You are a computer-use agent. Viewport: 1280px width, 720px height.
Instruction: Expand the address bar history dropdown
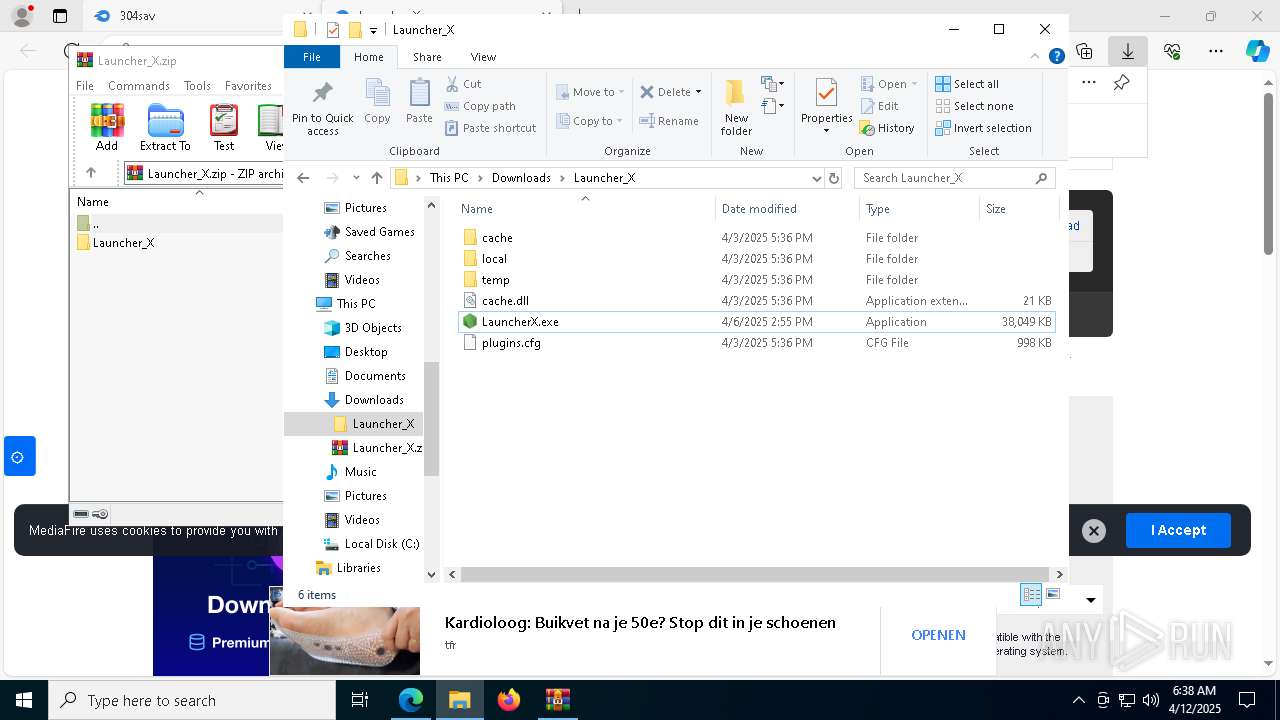[x=816, y=178]
